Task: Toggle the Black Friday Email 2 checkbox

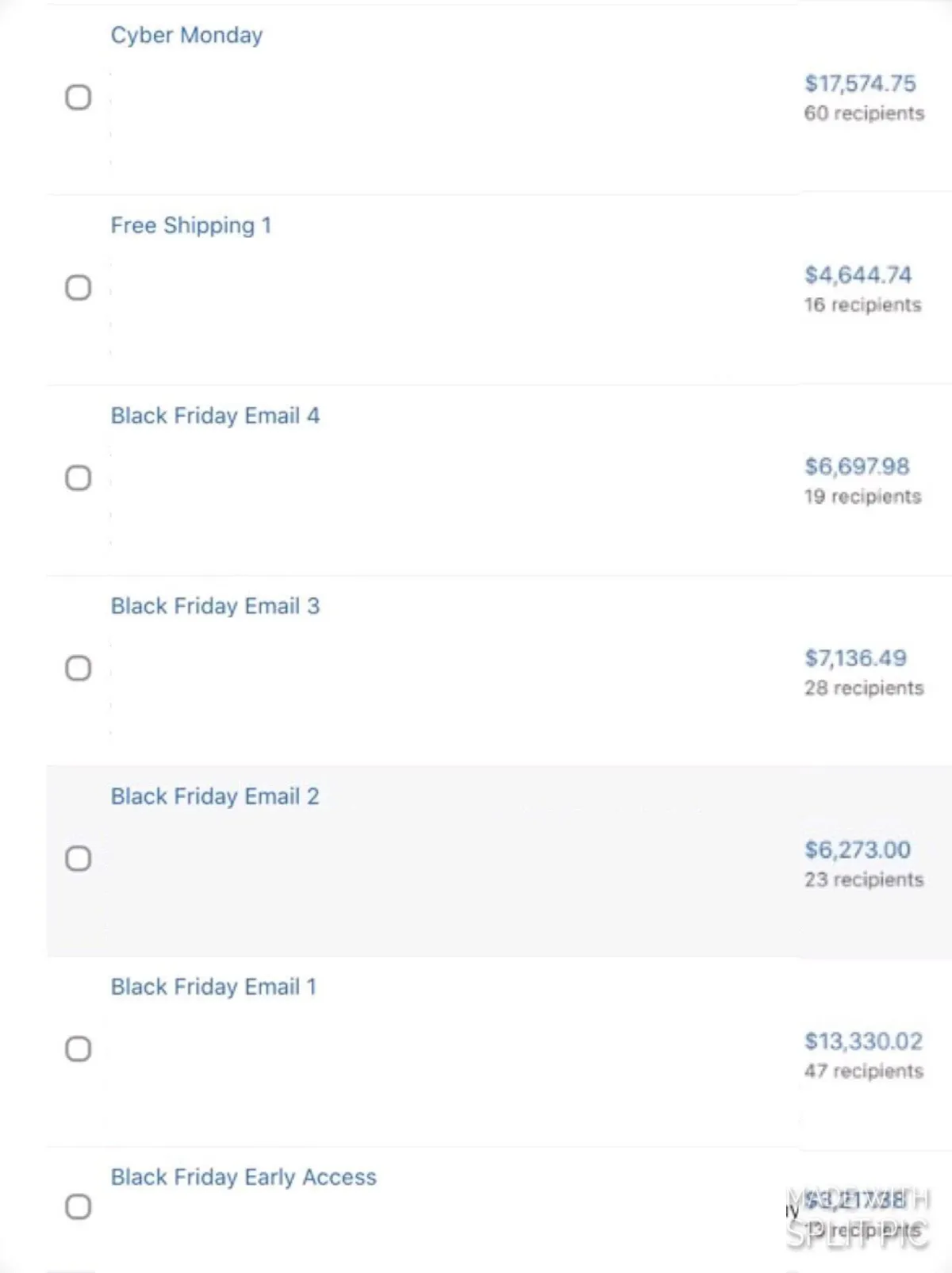Action: [x=78, y=859]
